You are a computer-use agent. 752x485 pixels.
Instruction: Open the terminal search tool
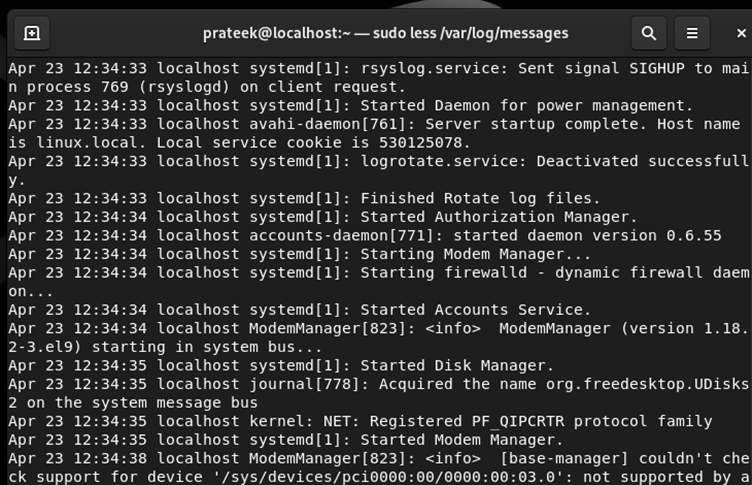pos(648,33)
